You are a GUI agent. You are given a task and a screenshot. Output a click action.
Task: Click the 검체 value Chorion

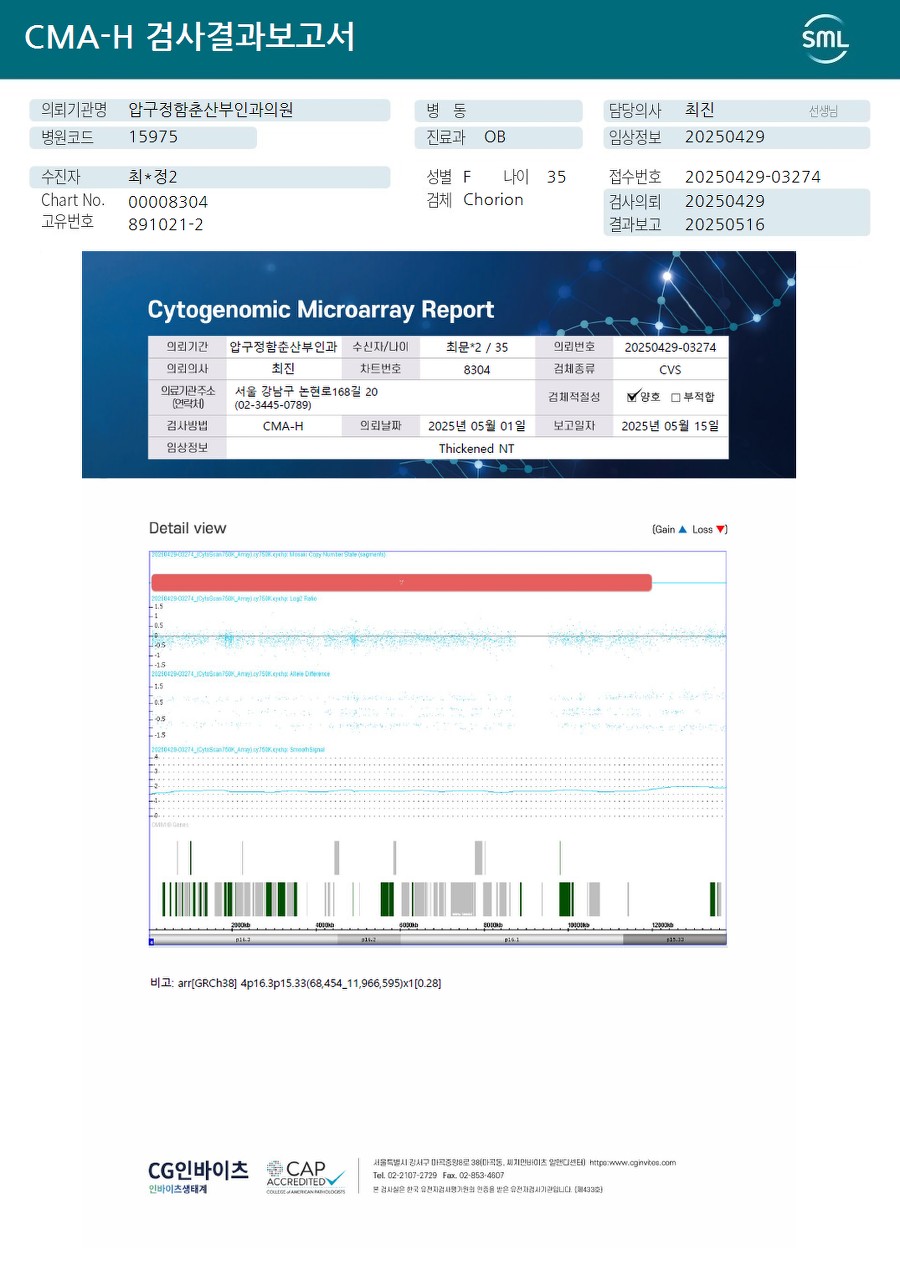(x=493, y=200)
